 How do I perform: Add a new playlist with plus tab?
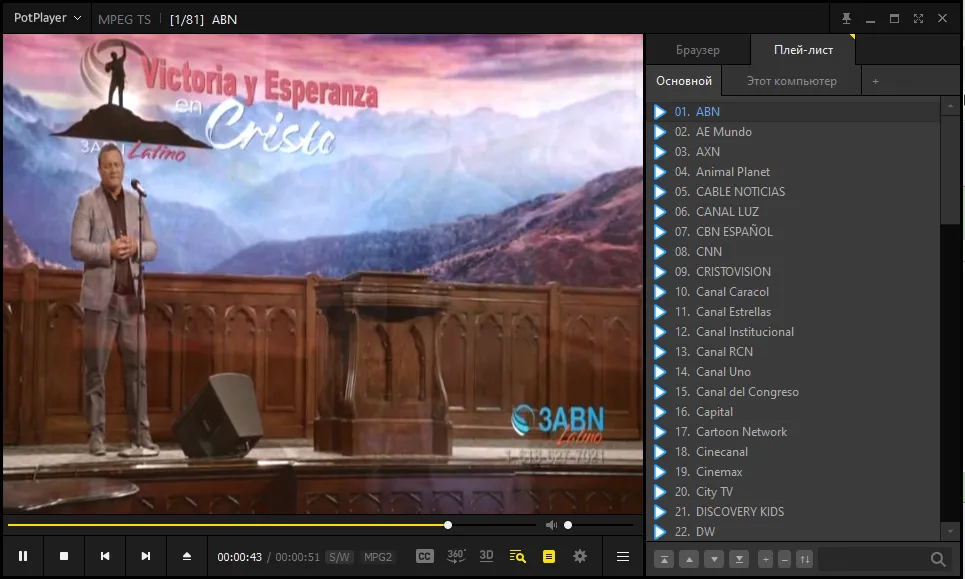click(x=875, y=81)
